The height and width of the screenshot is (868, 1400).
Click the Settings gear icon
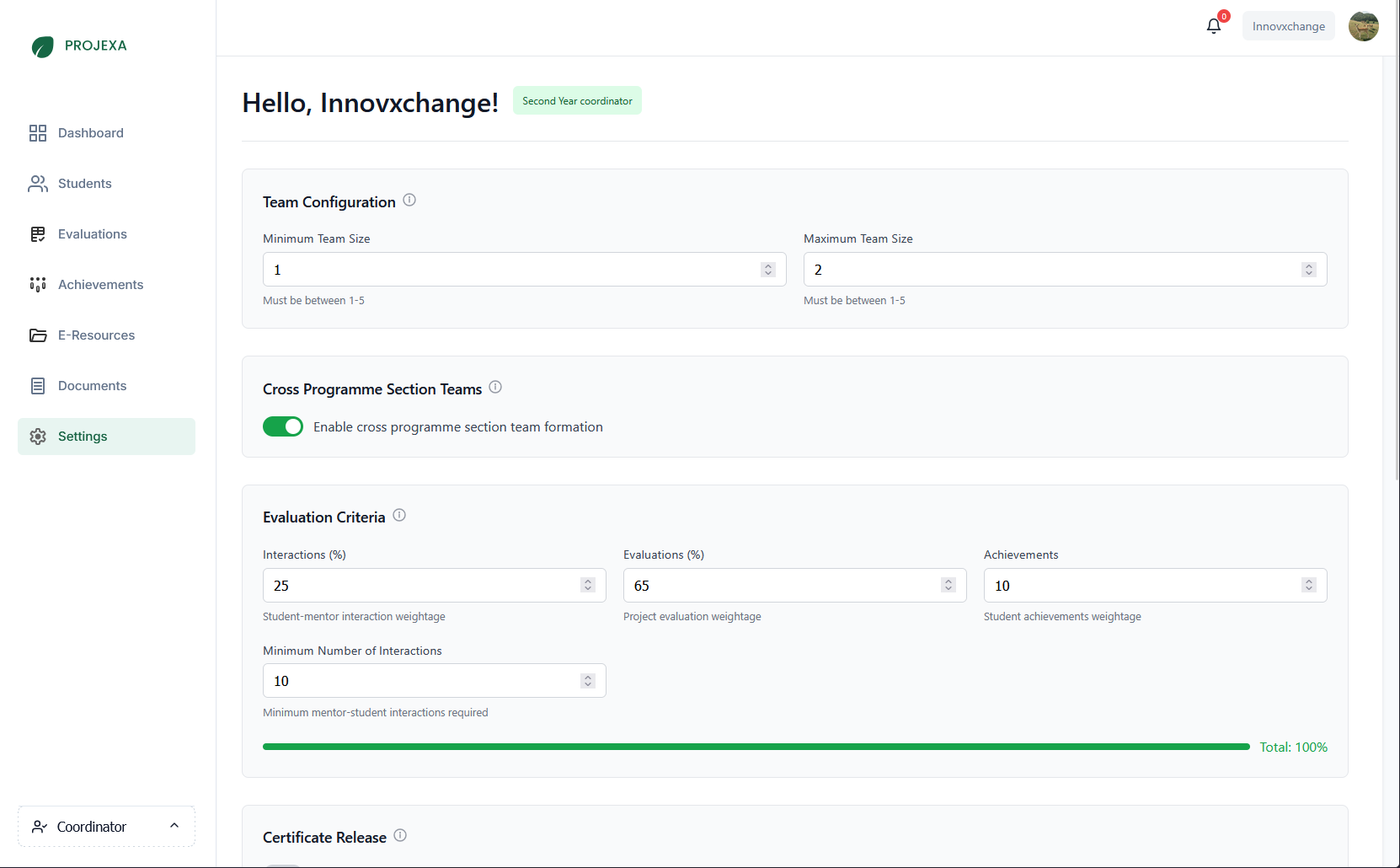coord(37,436)
